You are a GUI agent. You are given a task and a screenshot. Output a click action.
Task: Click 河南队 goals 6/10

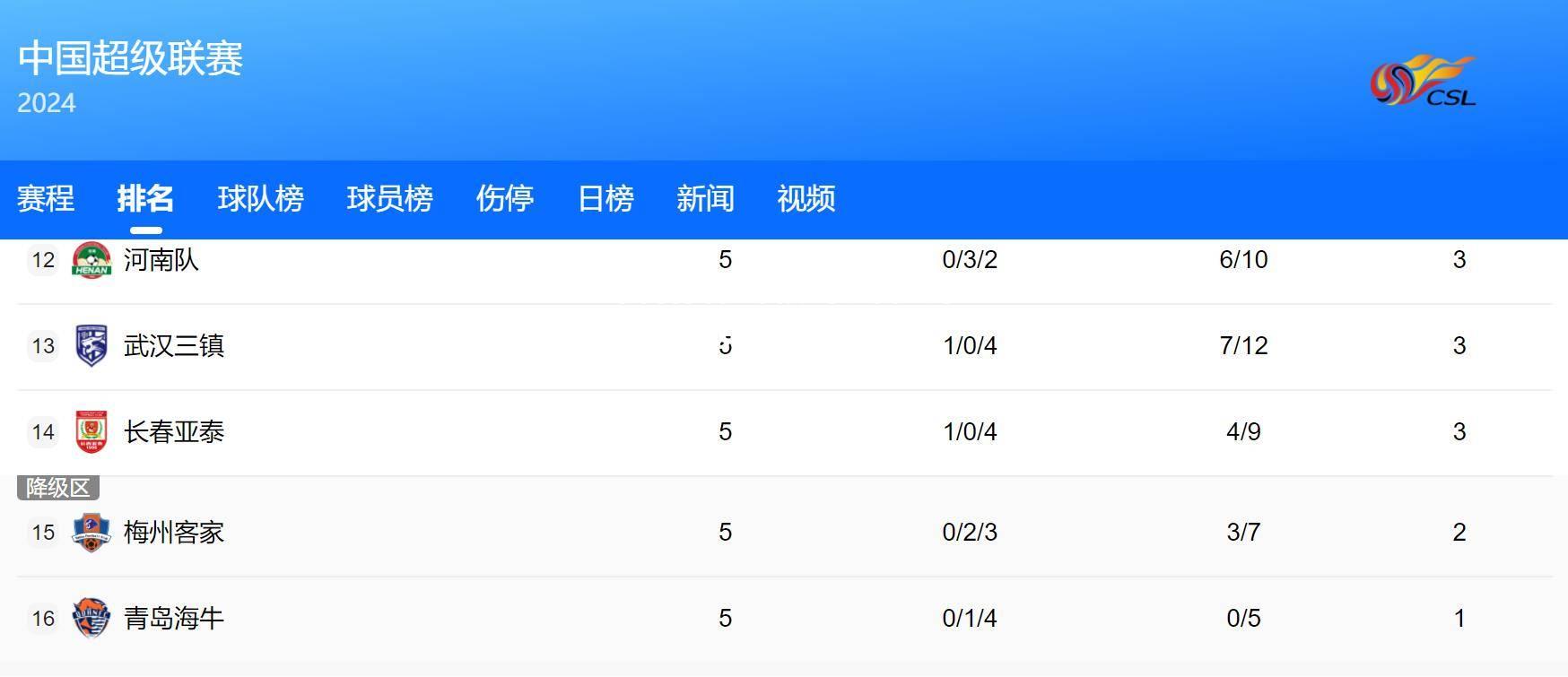[x=1243, y=260]
